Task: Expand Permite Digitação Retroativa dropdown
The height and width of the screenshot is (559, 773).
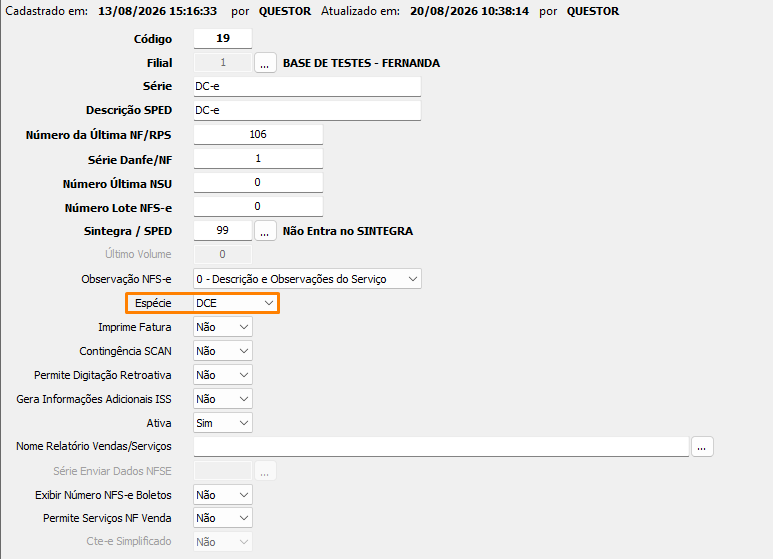Action: coord(223,375)
